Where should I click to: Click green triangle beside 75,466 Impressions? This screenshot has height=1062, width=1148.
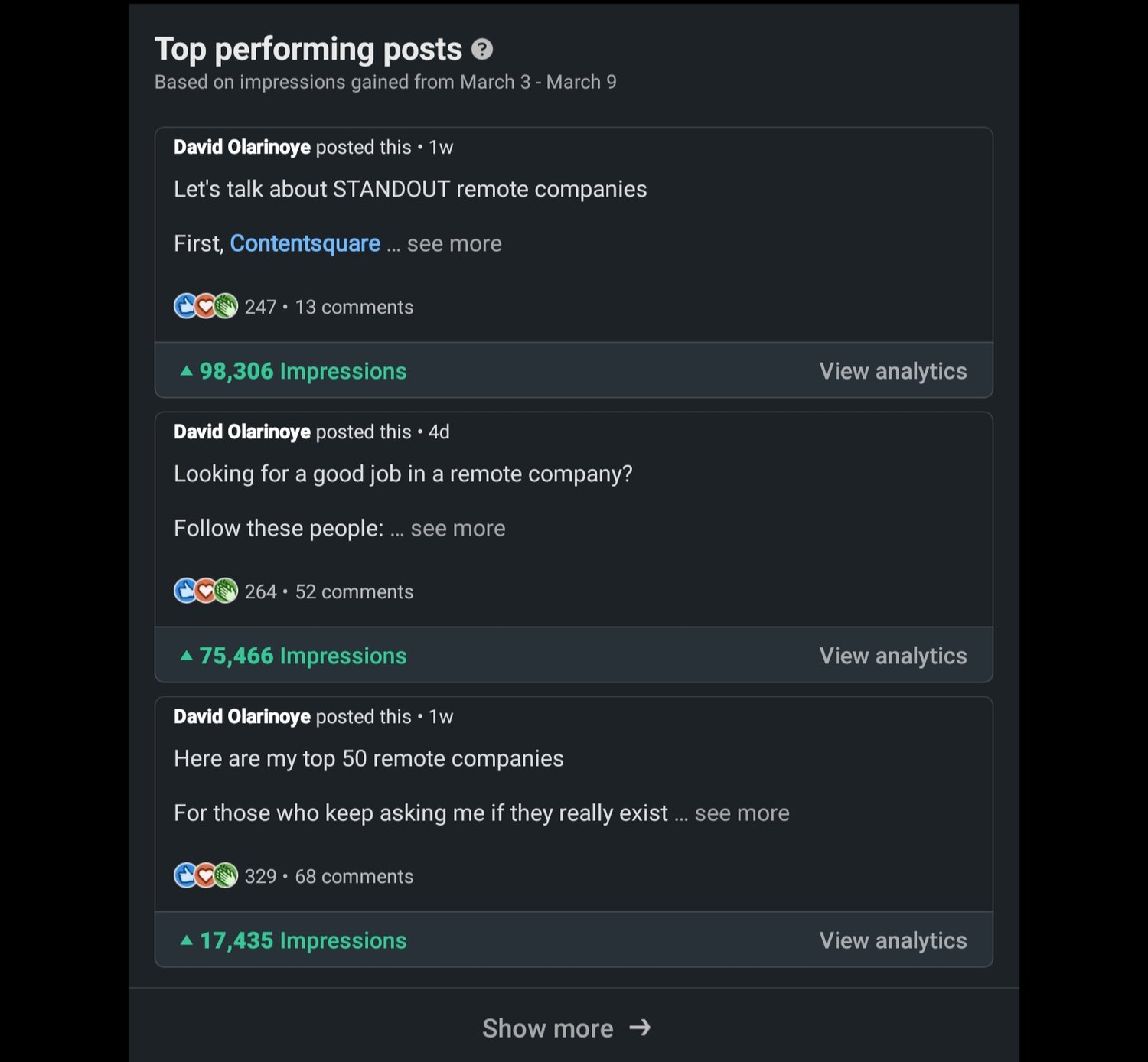click(x=186, y=656)
